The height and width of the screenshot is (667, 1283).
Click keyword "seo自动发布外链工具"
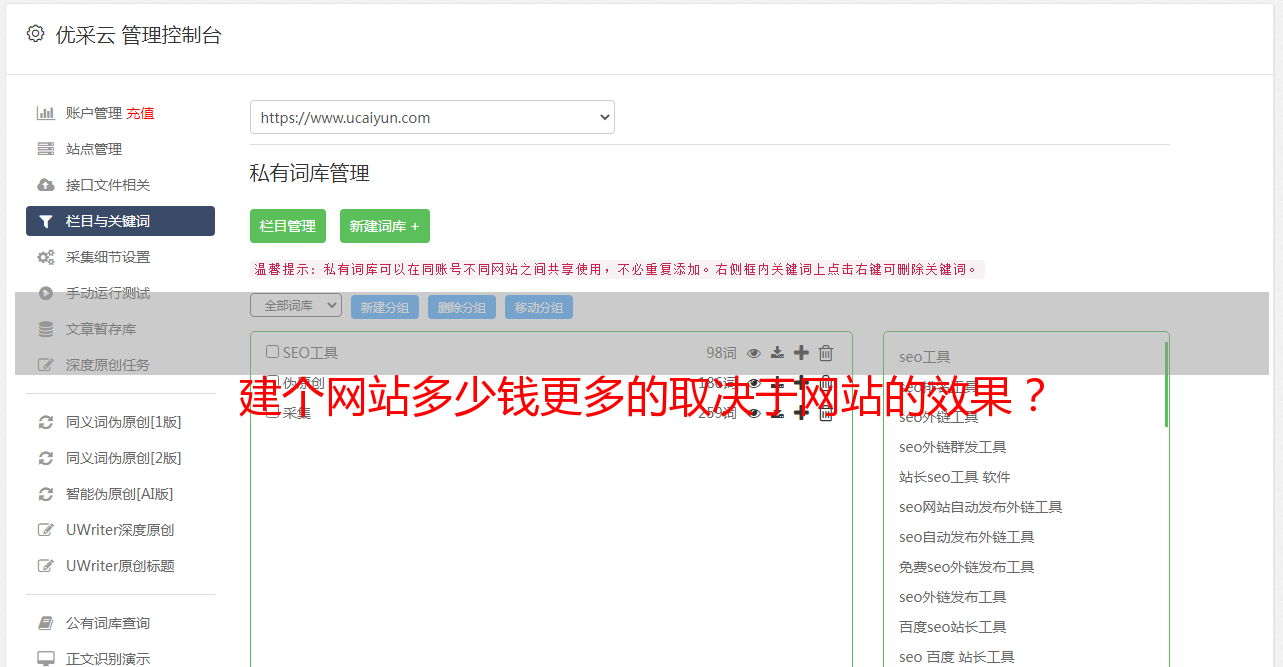(x=967, y=537)
